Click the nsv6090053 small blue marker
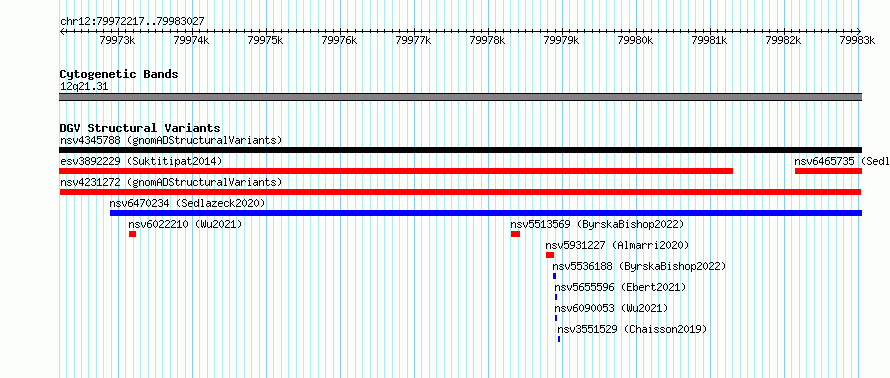This screenshot has width=890, height=378. tap(556, 318)
